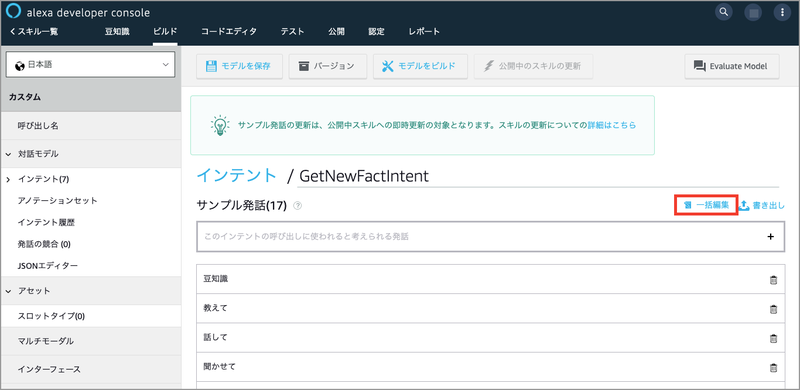Open アノテーションセット in sidebar

(58, 201)
